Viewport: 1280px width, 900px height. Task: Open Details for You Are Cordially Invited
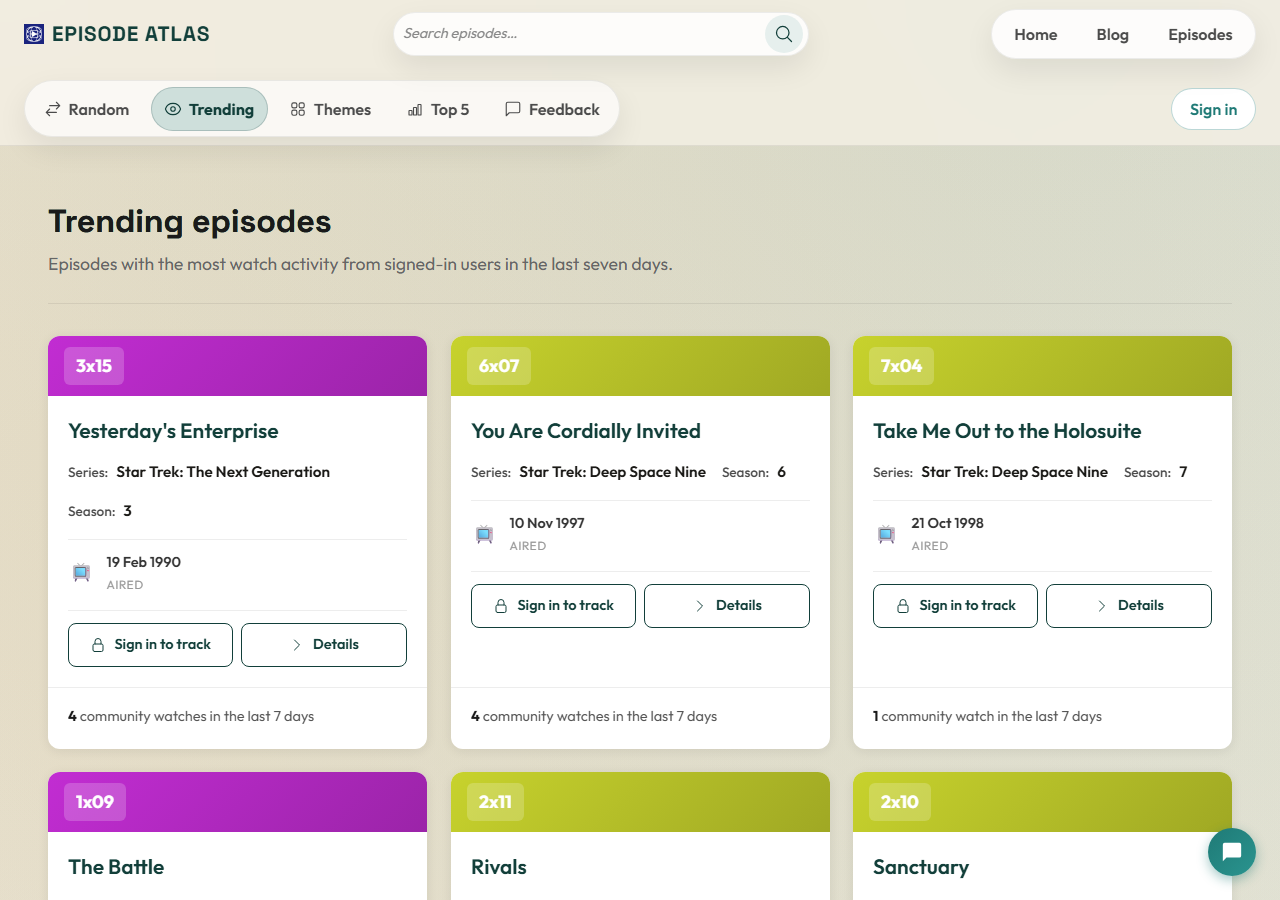point(727,606)
